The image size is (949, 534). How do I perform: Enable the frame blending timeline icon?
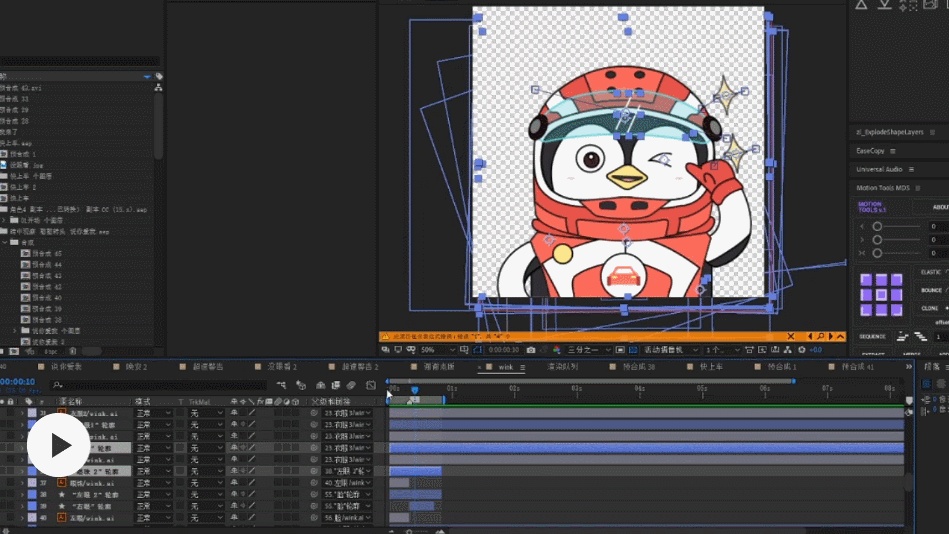[336, 385]
